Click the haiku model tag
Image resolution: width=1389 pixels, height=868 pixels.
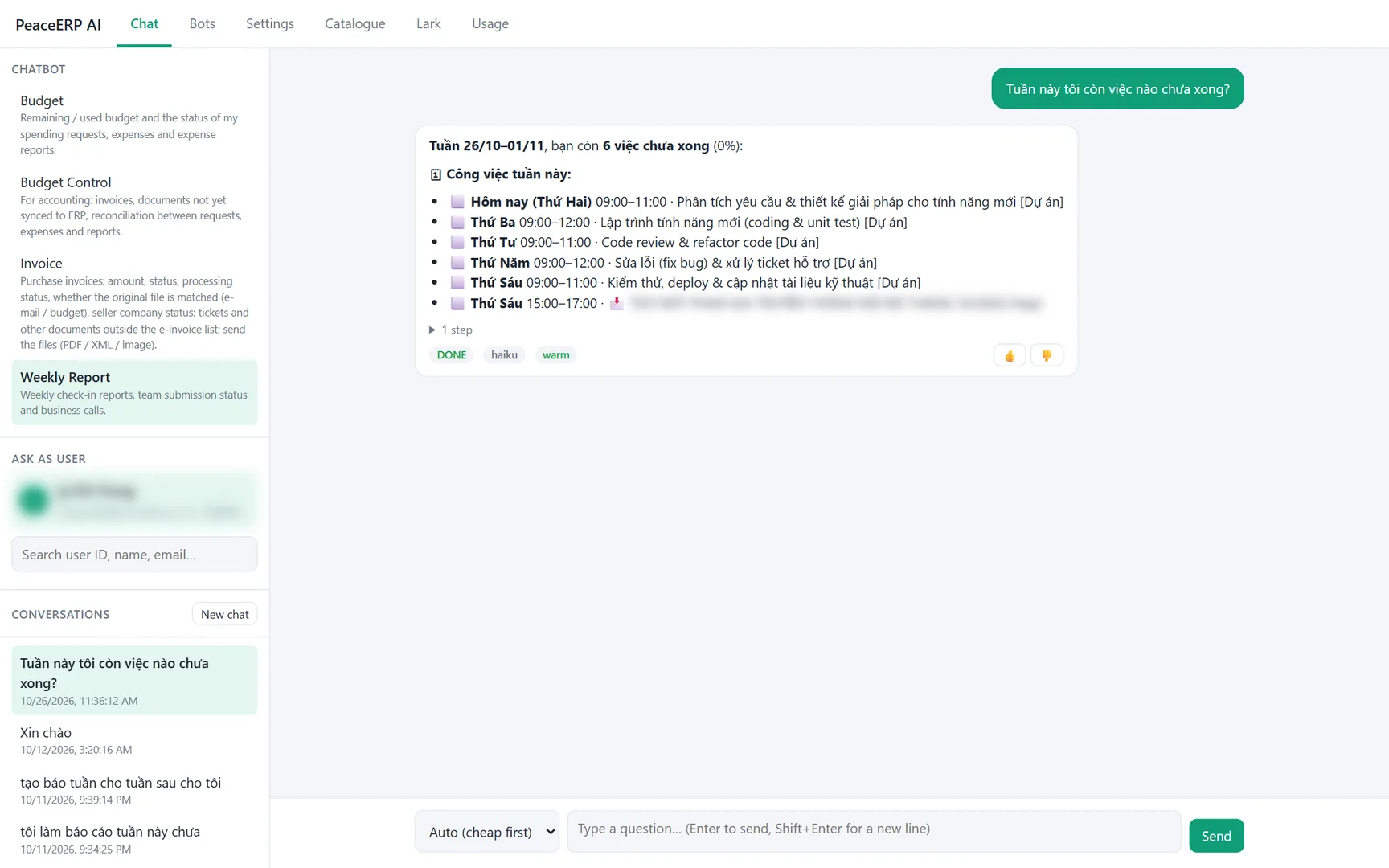[x=504, y=355]
